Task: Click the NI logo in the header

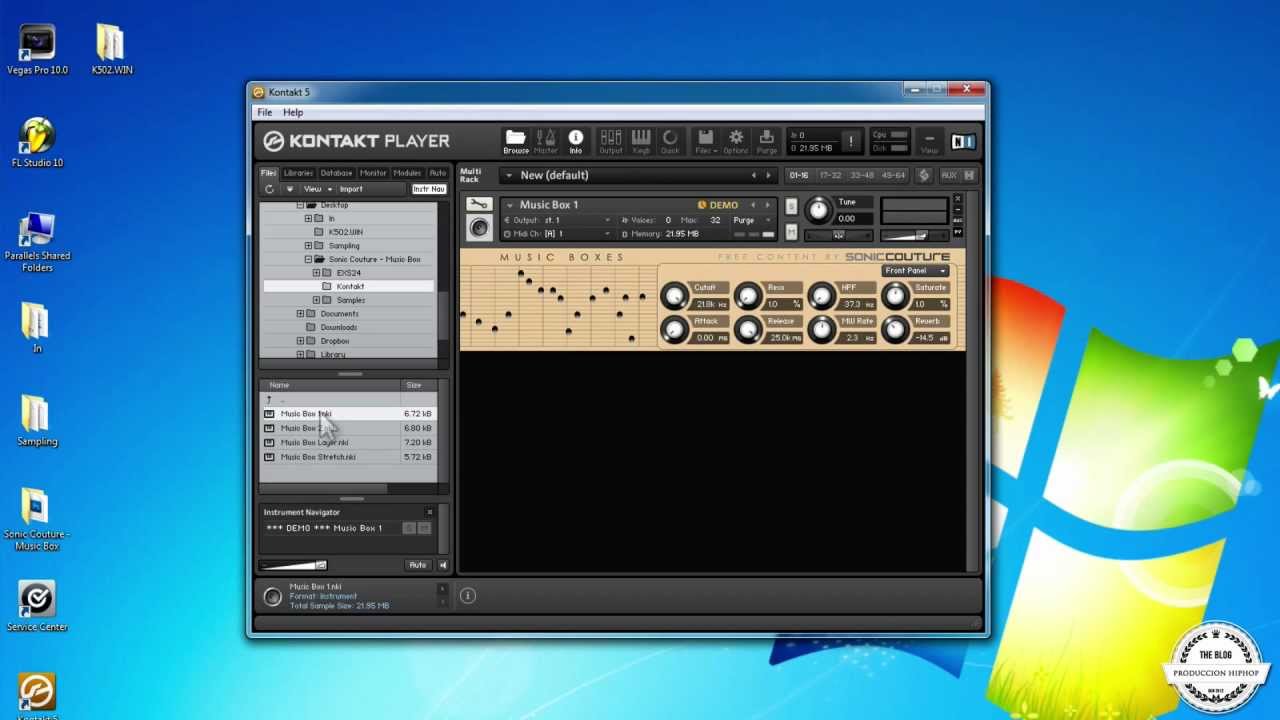Action: click(x=963, y=142)
